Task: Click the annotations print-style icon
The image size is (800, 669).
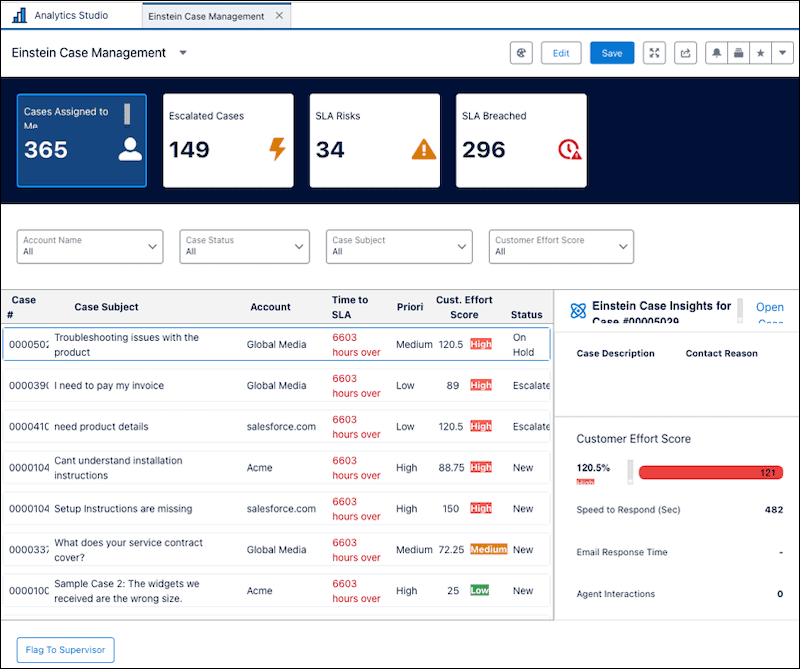Action: point(738,53)
